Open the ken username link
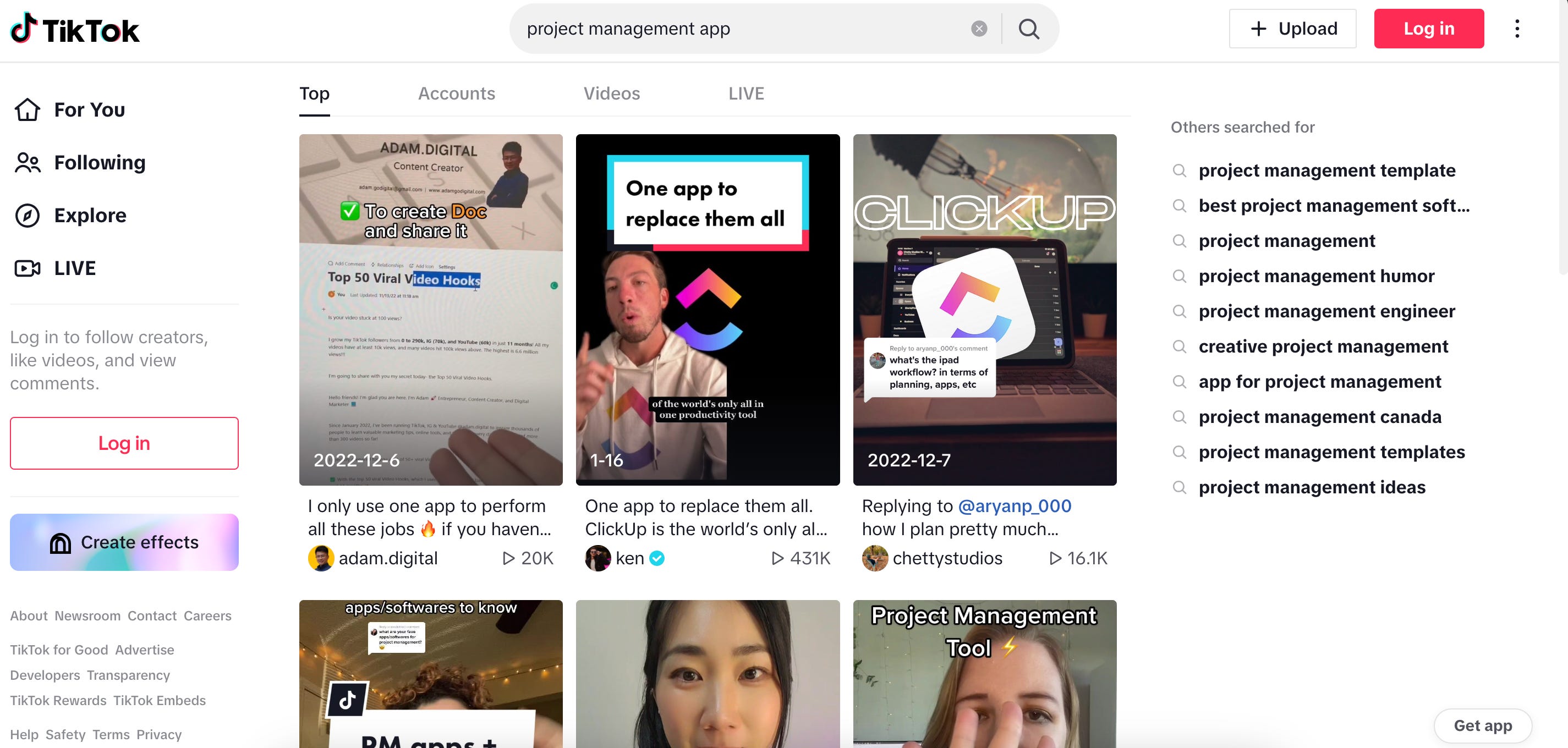The image size is (1568, 748). point(630,558)
